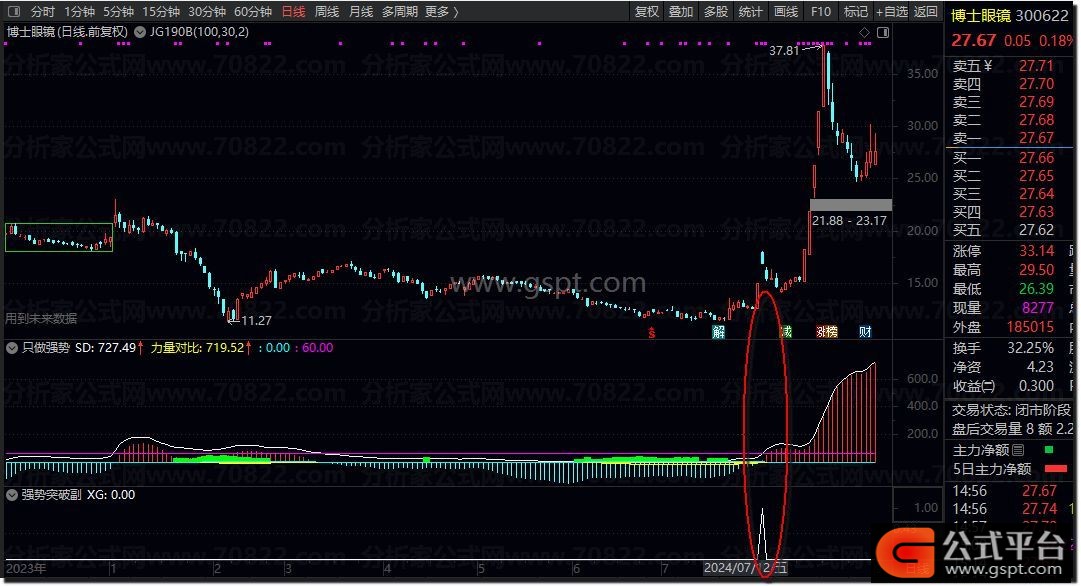The height and width of the screenshot is (586, 1081).
Task: Click the 现量 value 8277
Action: pos(1038,308)
